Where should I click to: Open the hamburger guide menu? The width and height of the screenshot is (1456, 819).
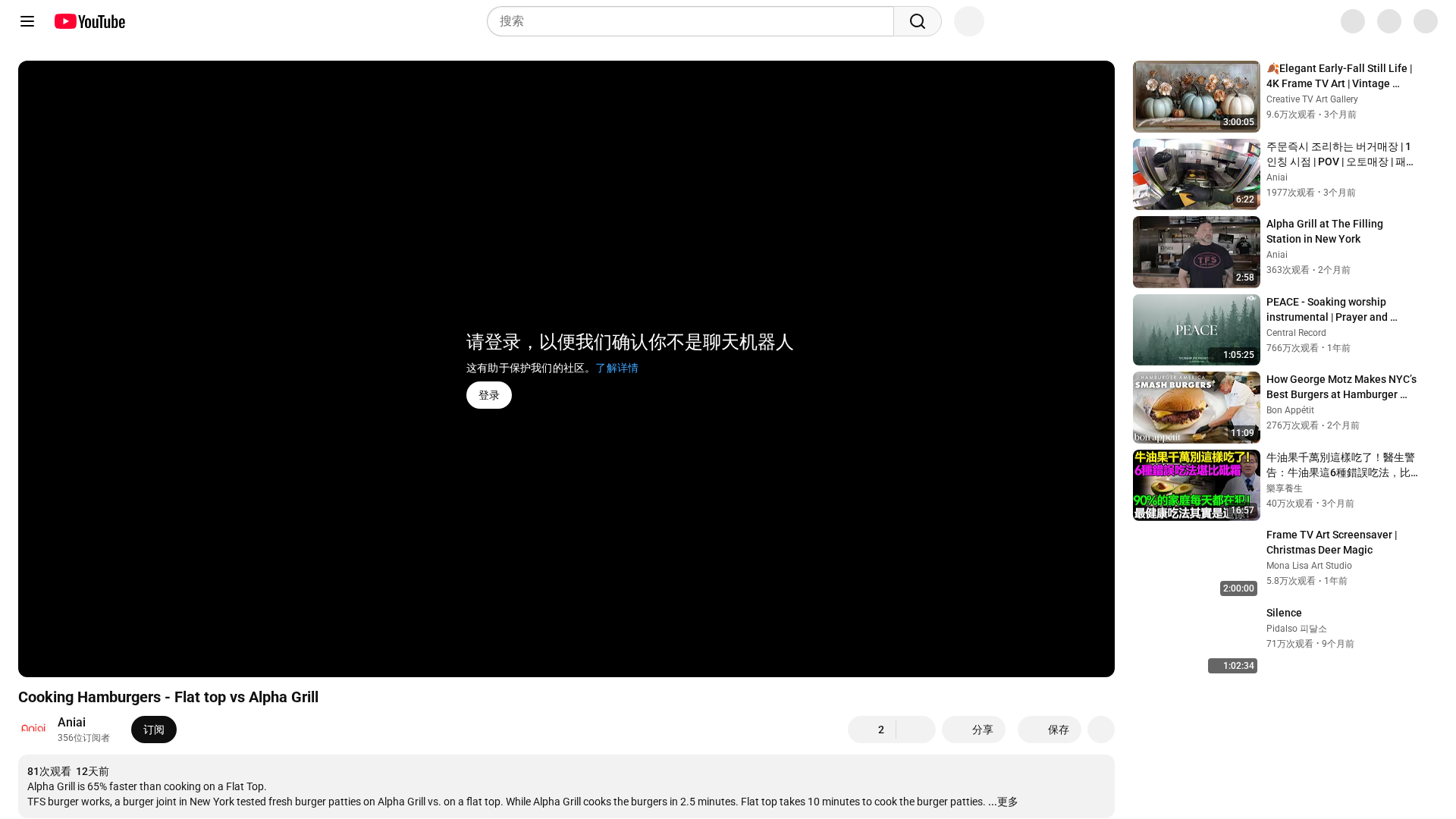click(x=27, y=21)
